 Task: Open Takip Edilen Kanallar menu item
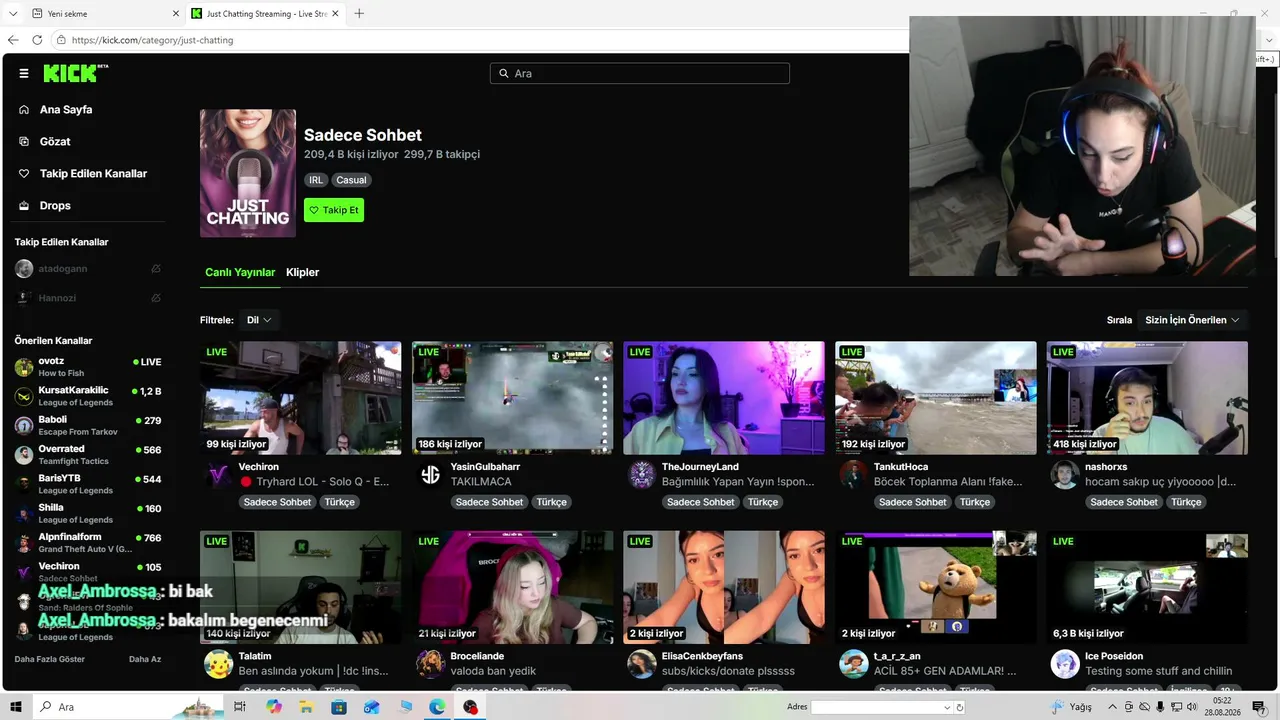93,173
